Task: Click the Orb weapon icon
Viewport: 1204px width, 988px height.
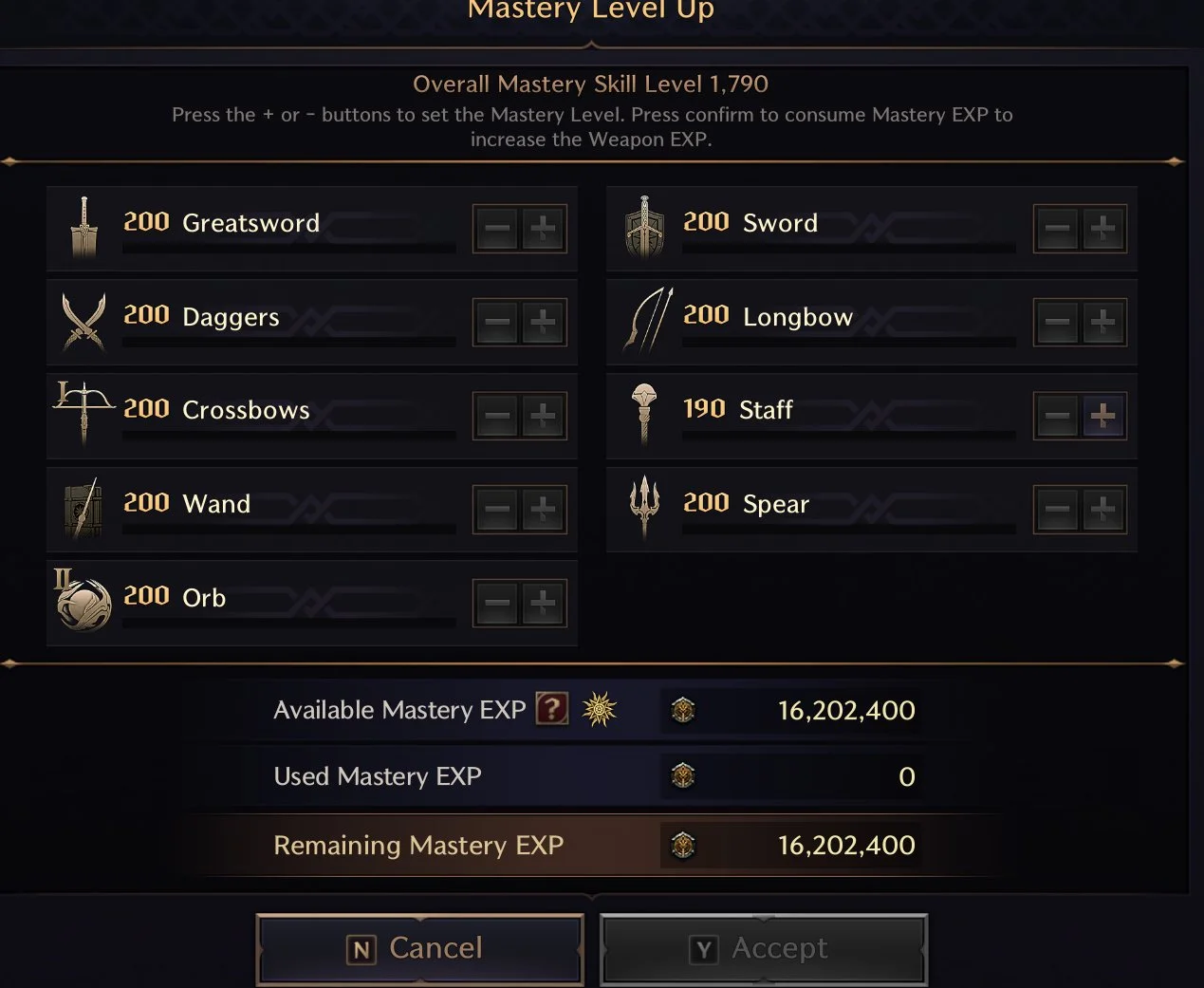Action: tap(83, 602)
